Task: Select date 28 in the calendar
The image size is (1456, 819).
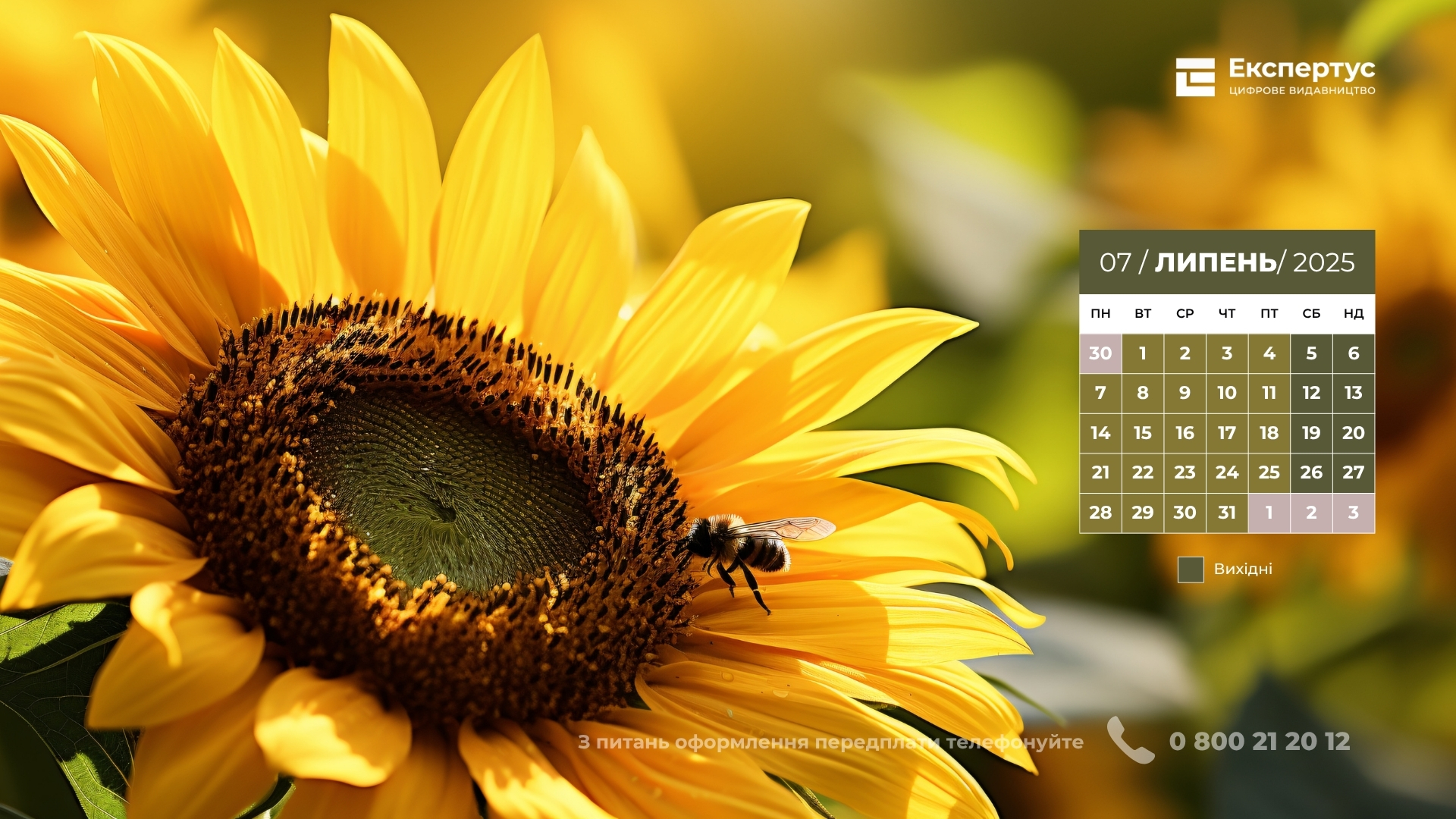Action: (x=1100, y=513)
